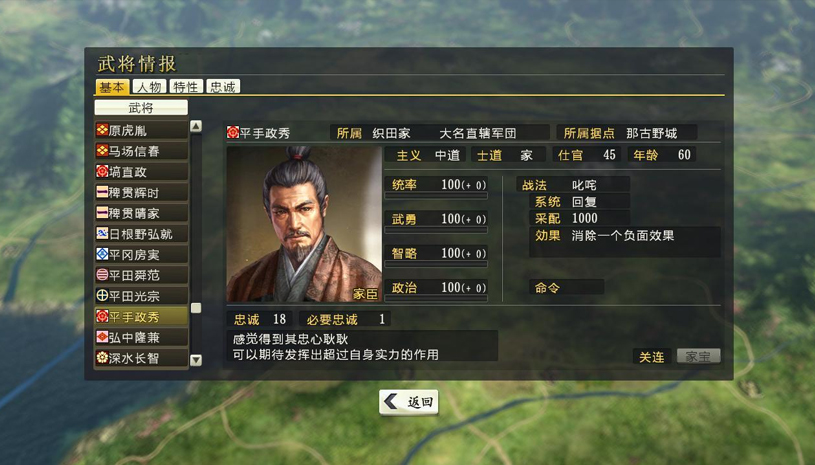Click the officer list scrollbar thumb
Viewport: 815px width, 465px height.
tap(196, 308)
